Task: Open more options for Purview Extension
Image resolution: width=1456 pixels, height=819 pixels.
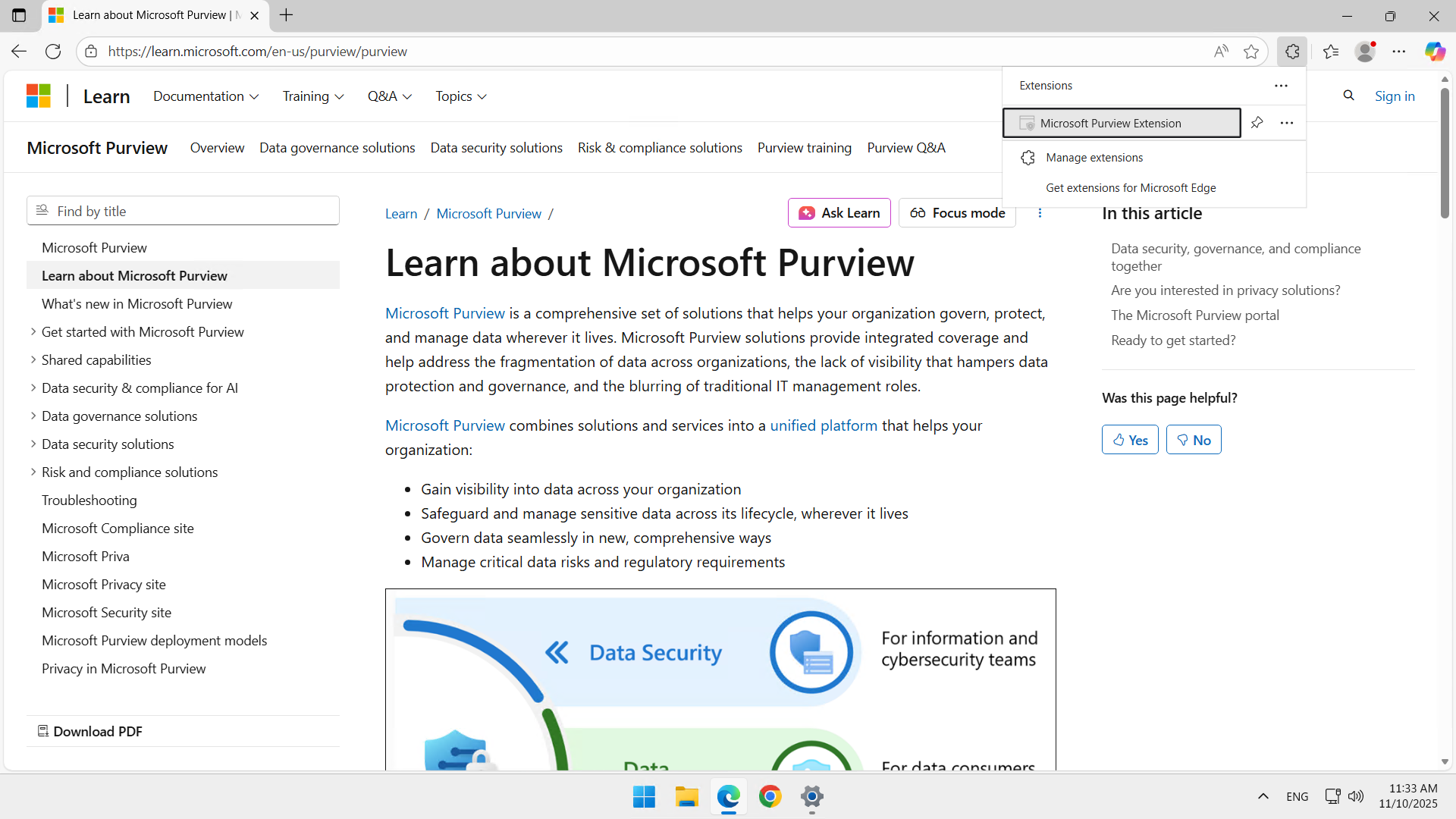Action: pos(1287,123)
